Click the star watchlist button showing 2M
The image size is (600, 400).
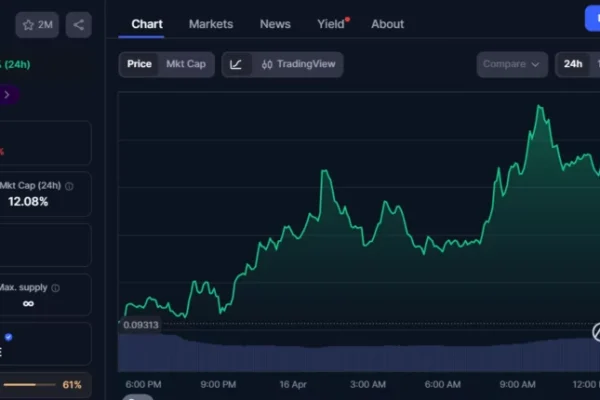point(38,25)
